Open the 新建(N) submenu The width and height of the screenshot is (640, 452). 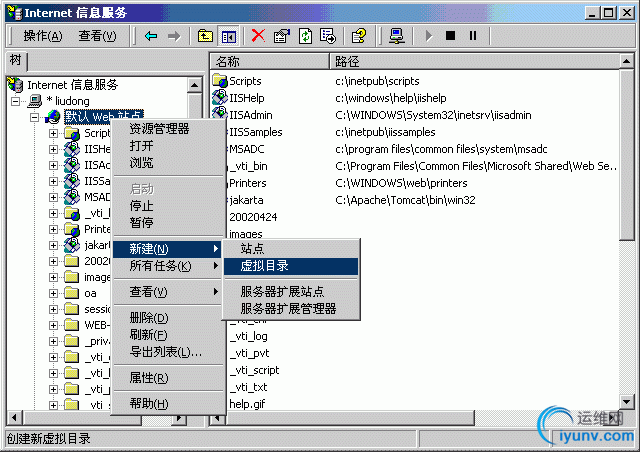167,249
